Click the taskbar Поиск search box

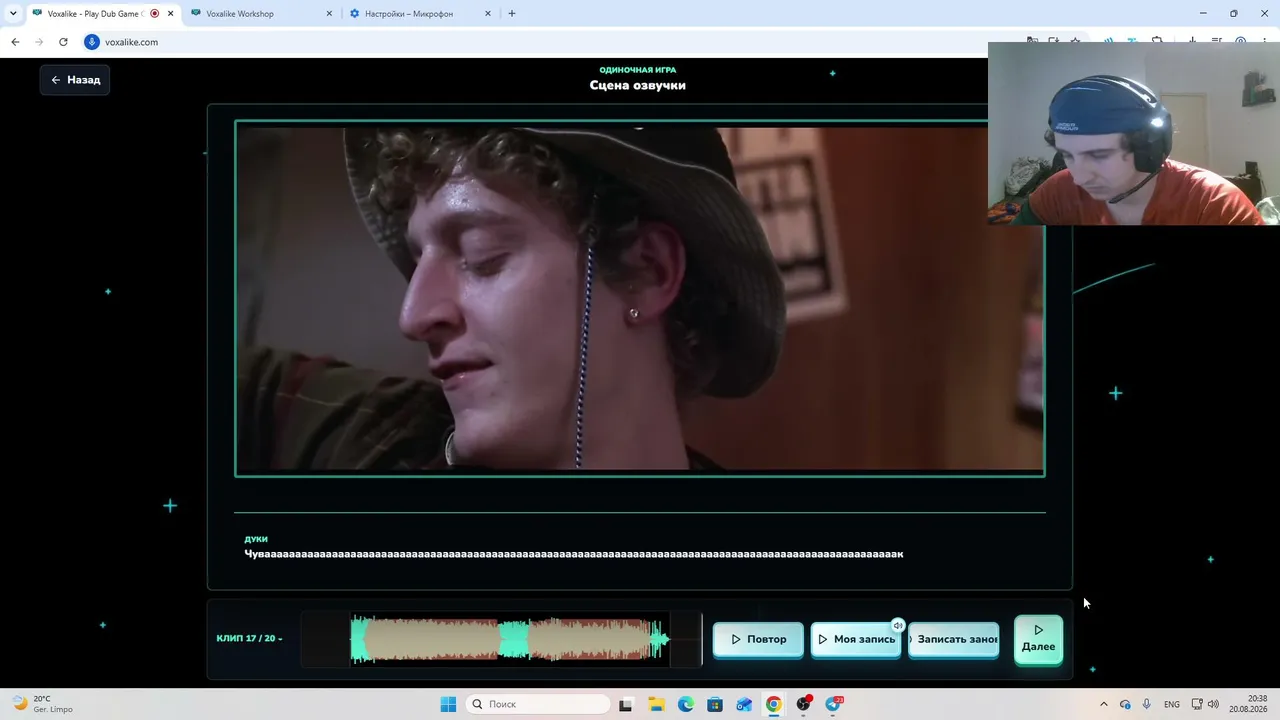tap(539, 704)
